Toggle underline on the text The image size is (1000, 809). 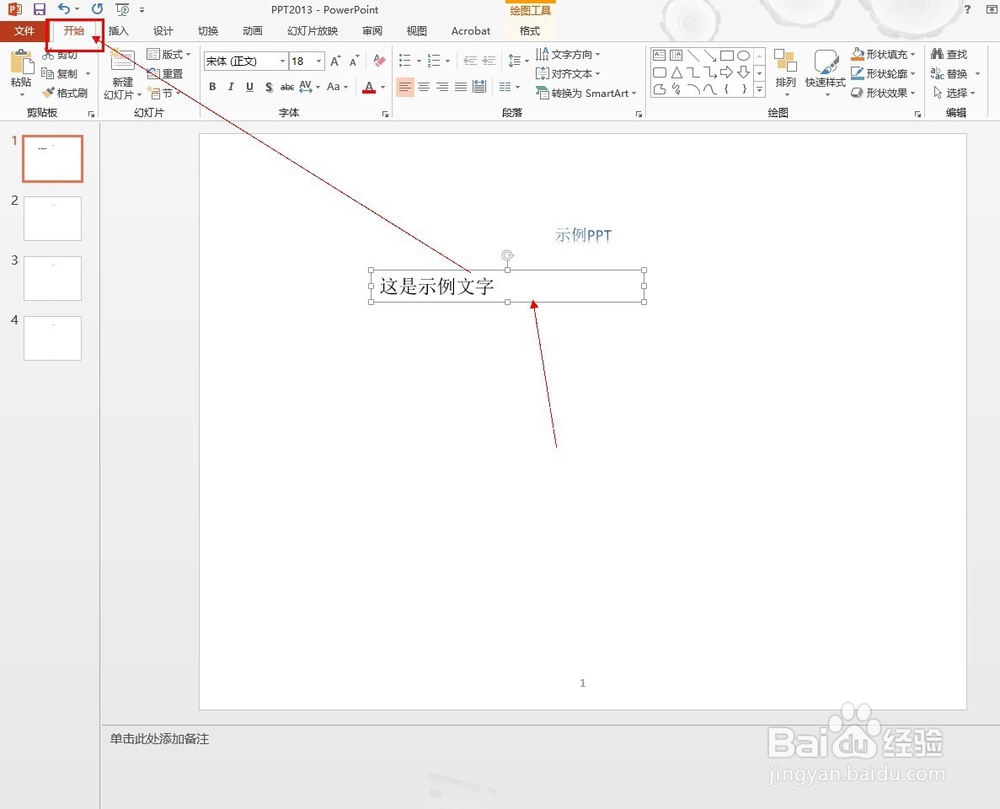click(x=250, y=87)
